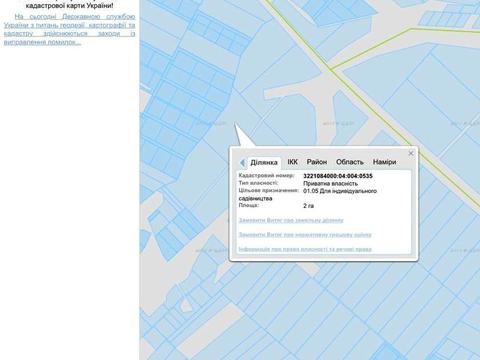Click the '01.05 Для індивідуального' purpose text

click(x=340, y=191)
